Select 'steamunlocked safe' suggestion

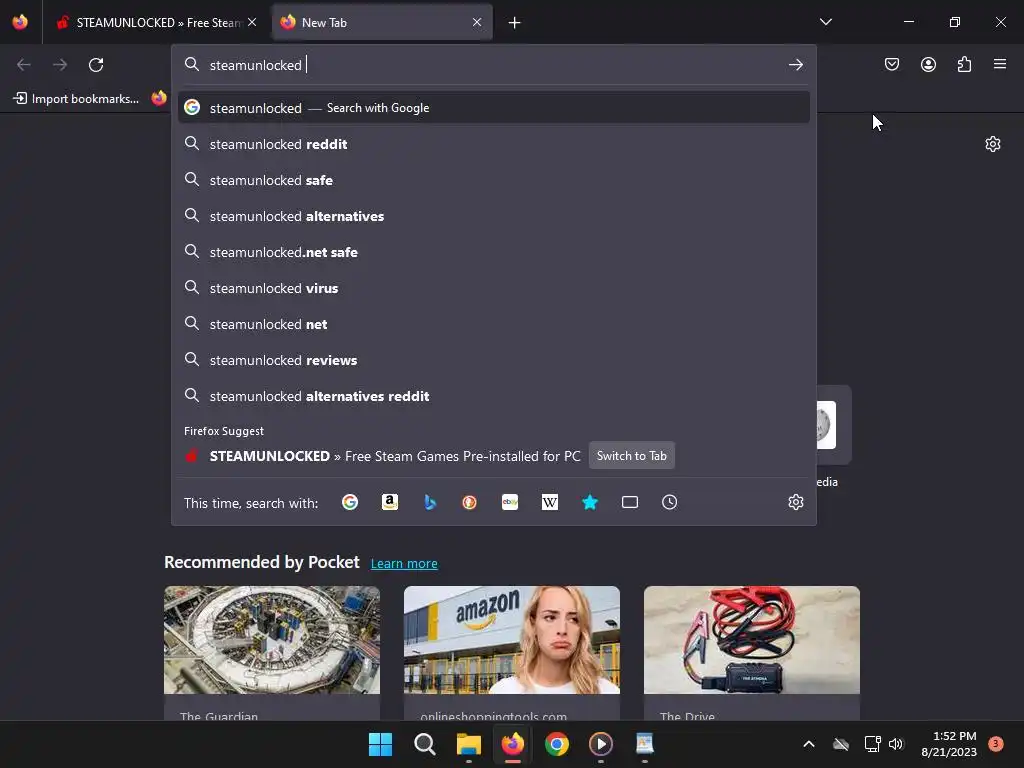[x=494, y=180]
